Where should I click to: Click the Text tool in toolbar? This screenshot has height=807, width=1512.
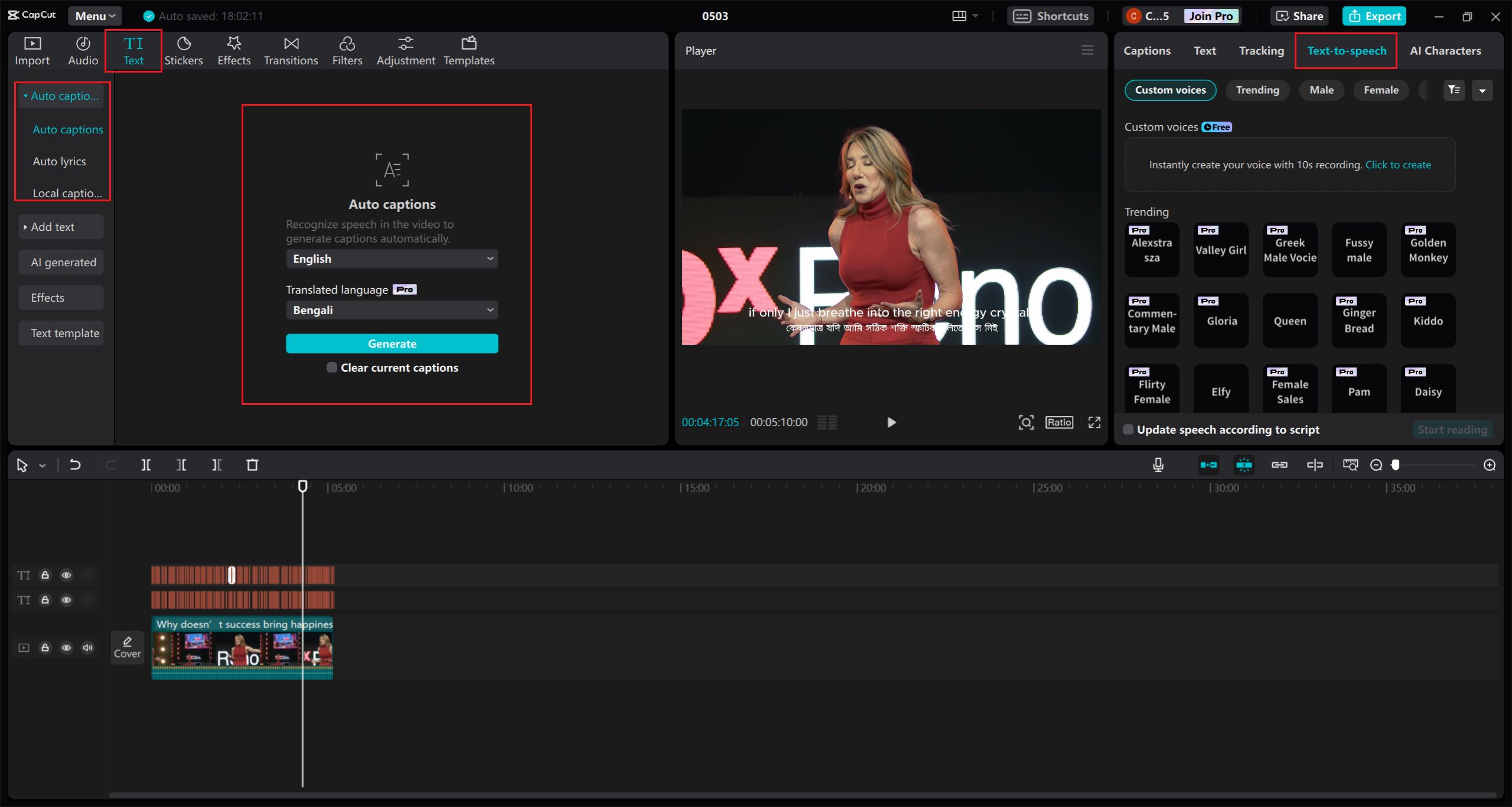tap(133, 49)
